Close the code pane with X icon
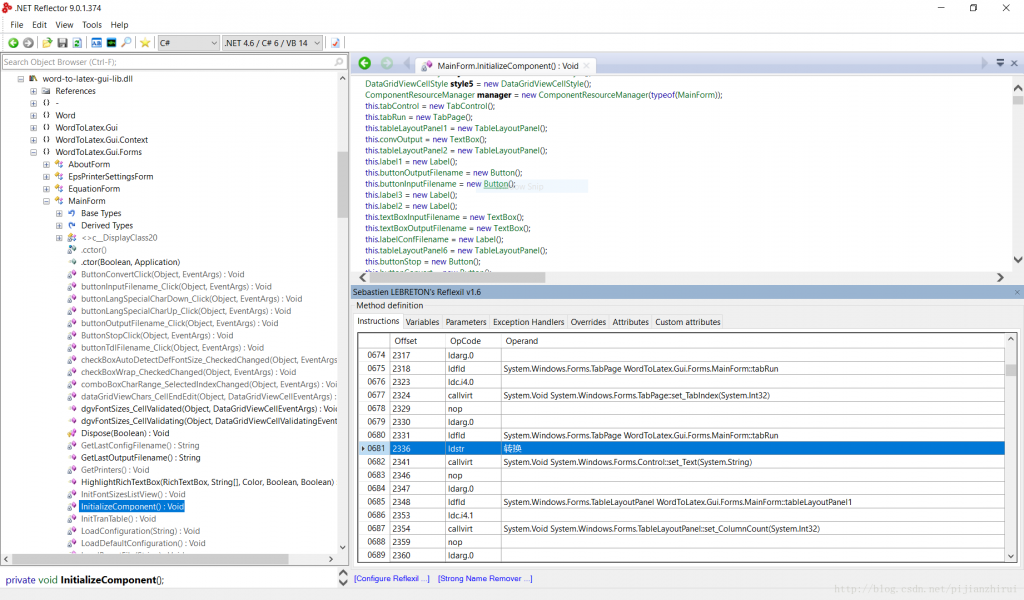 click(x=1014, y=63)
